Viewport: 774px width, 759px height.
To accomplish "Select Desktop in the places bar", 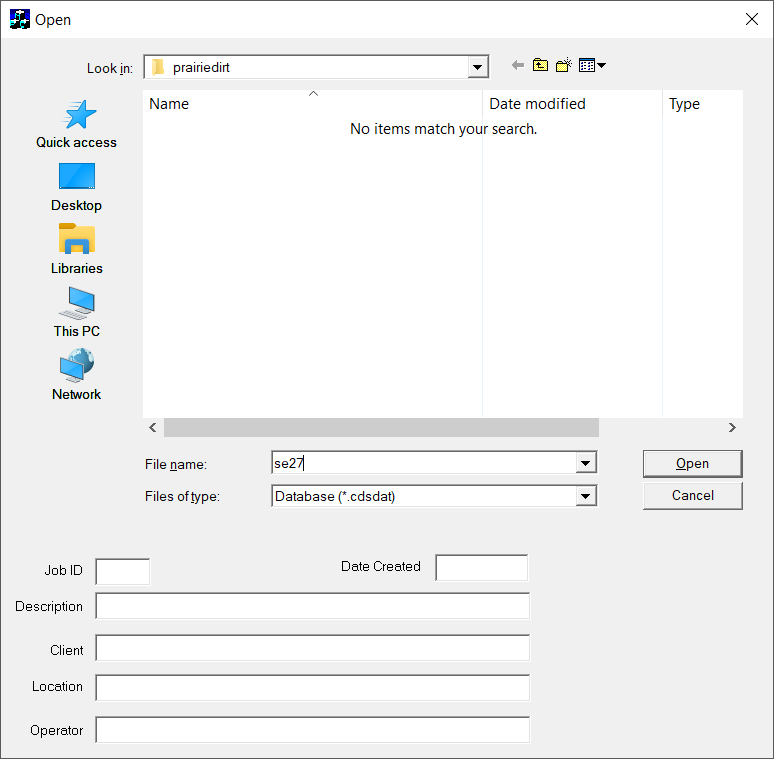I will pyautogui.click(x=77, y=187).
